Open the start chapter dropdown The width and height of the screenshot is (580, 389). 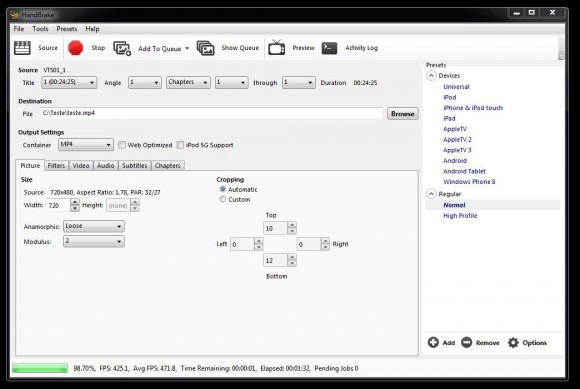231,82
